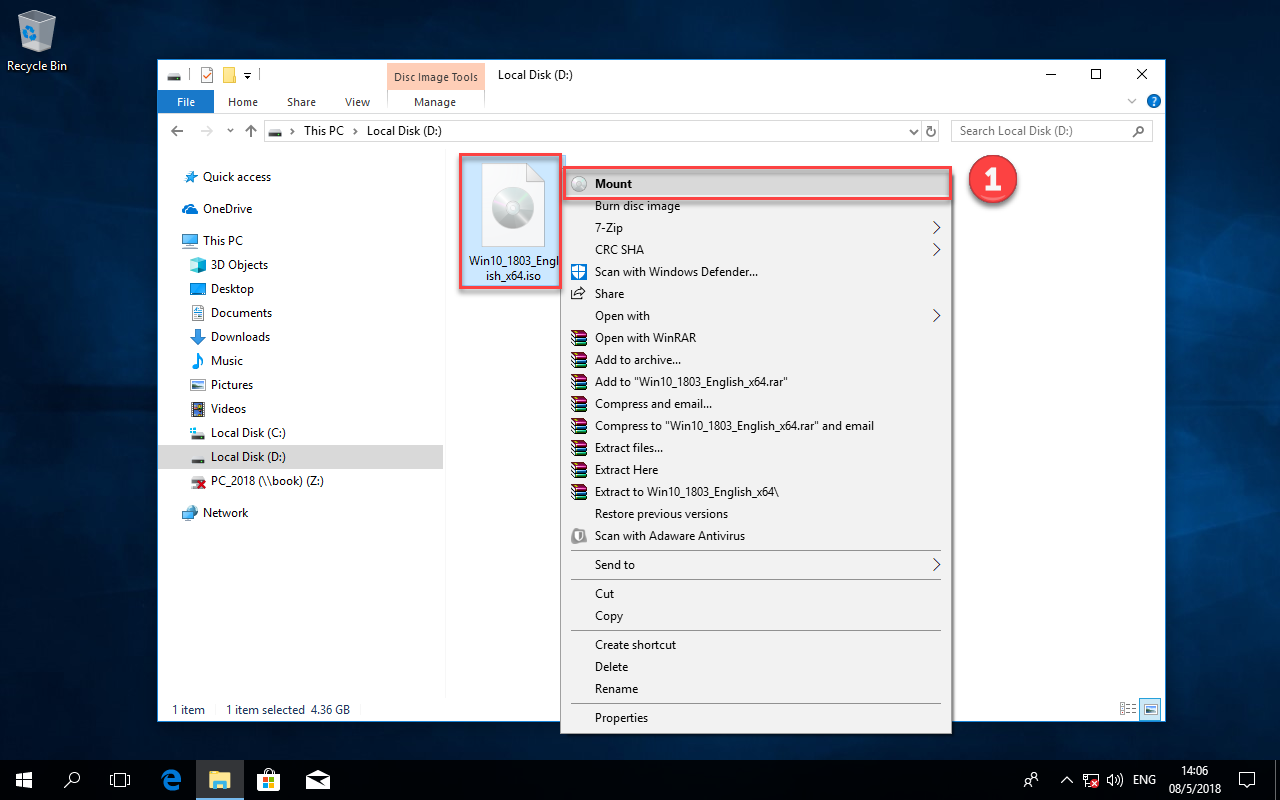The width and height of the screenshot is (1280, 800).
Task: Expand the Send to submenu
Action: (x=756, y=565)
